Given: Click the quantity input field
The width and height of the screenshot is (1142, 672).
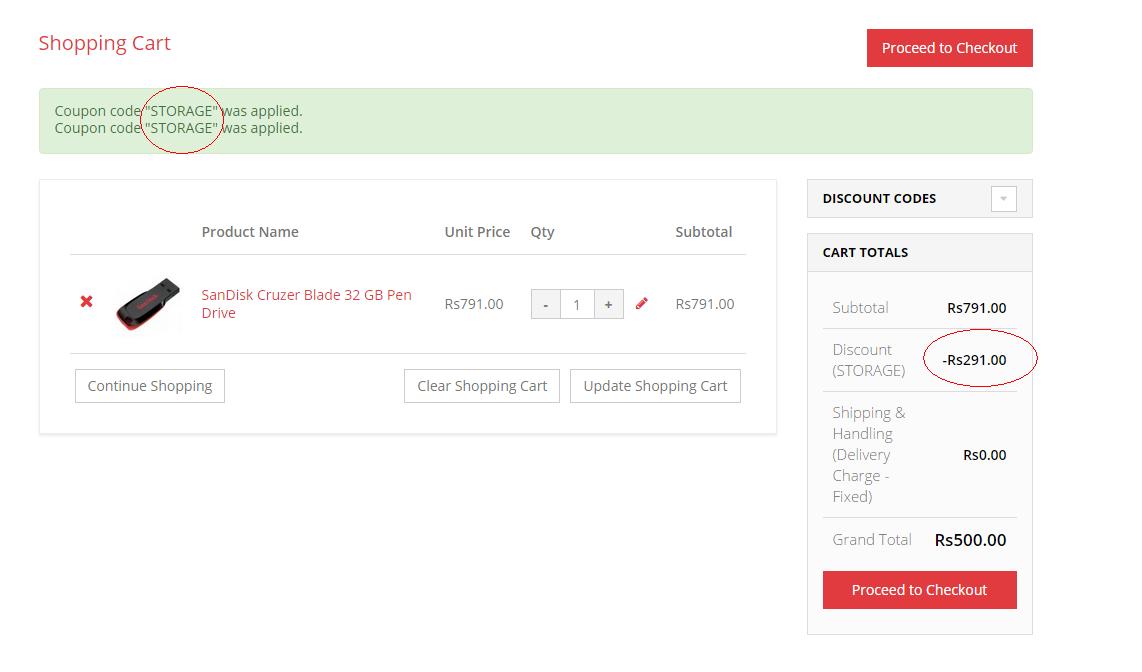Looking at the screenshot, I should [x=577, y=304].
